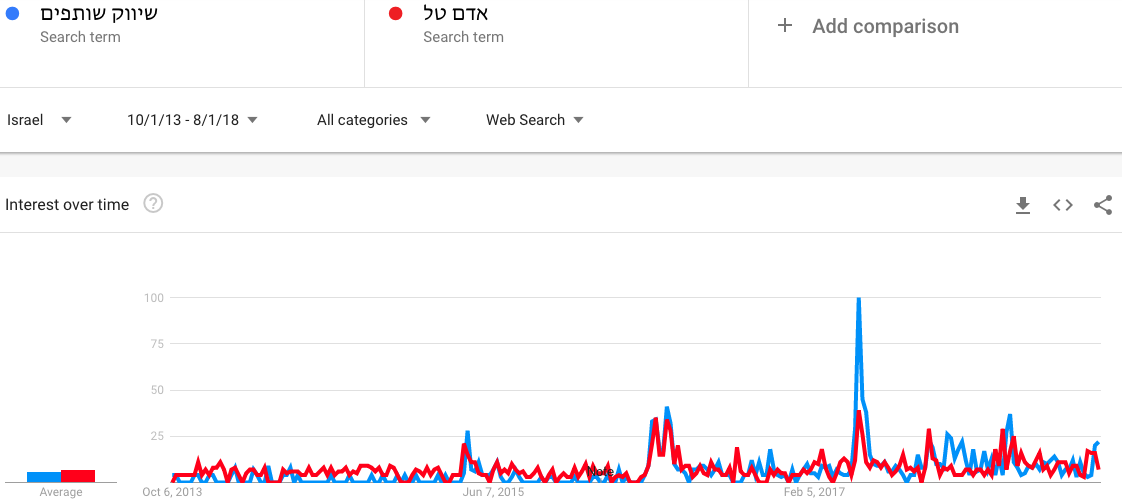This screenshot has width=1122, height=502.
Task: Download the Interest over time data
Action: (x=1023, y=205)
